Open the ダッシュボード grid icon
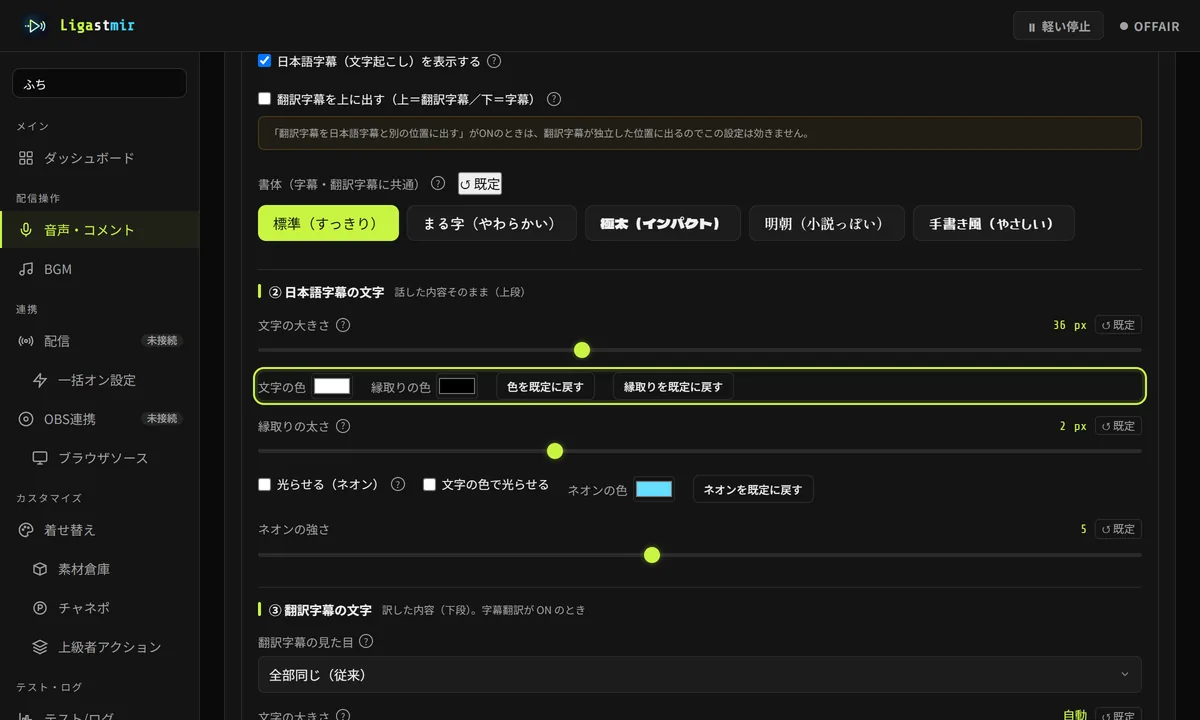 coord(26,158)
